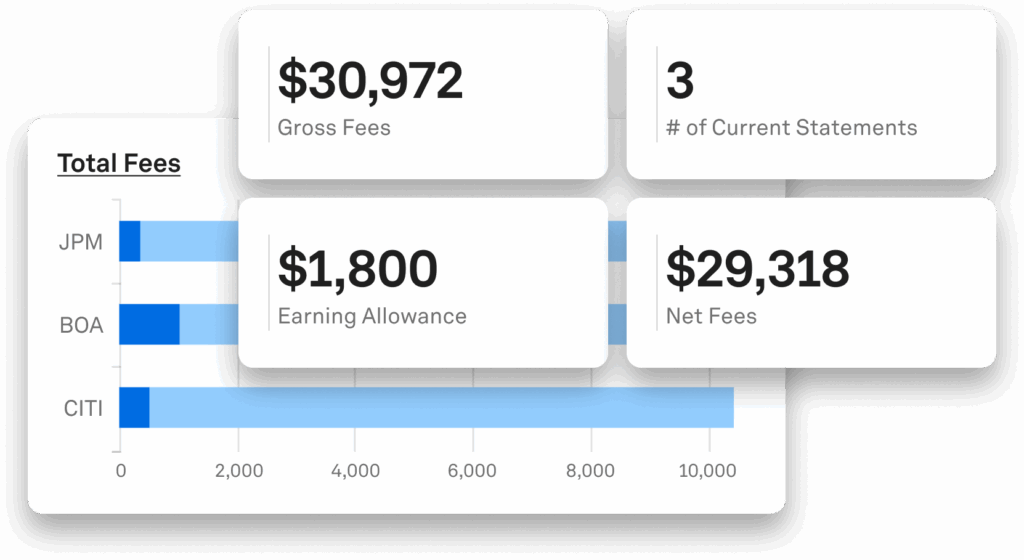The height and width of the screenshot is (560, 1024).
Task: Click the 10,000 x-axis tick label
Action: pyautogui.click(x=709, y=470)
